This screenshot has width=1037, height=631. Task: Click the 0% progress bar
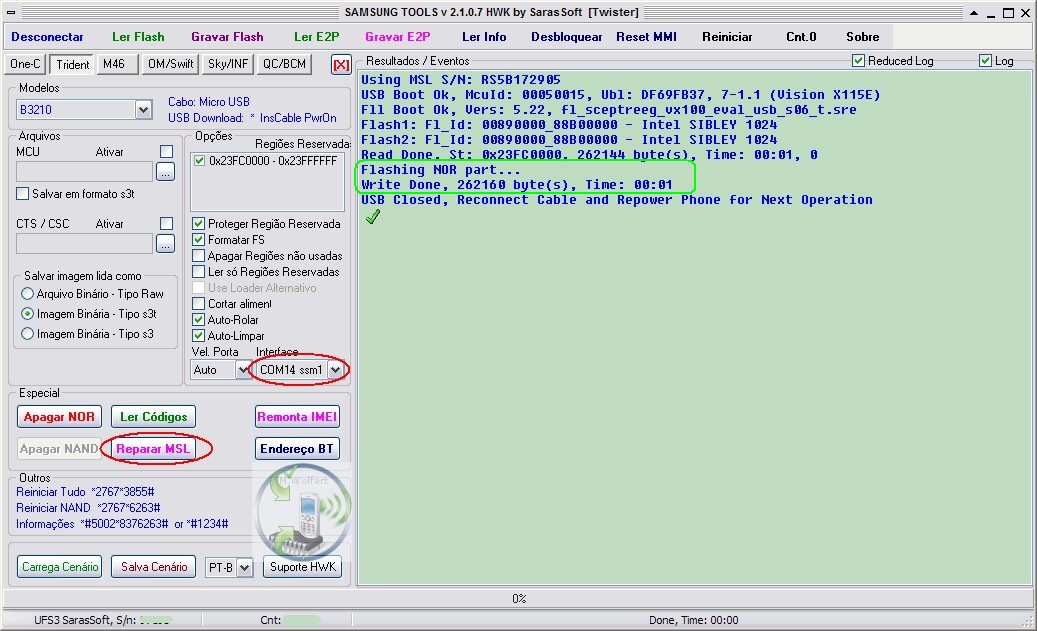click(518, 599)
